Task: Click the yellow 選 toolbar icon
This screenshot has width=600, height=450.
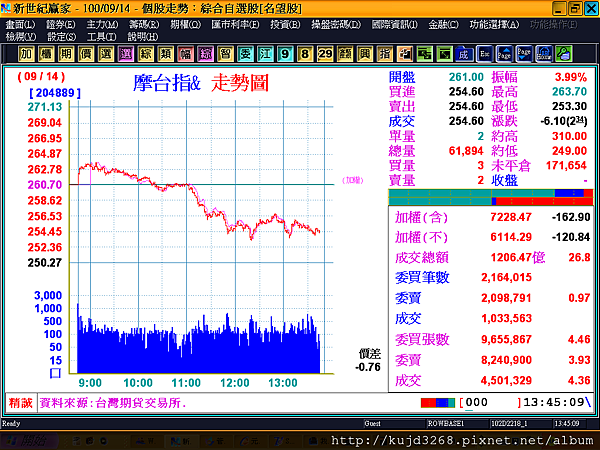Action: coord(106,54)
